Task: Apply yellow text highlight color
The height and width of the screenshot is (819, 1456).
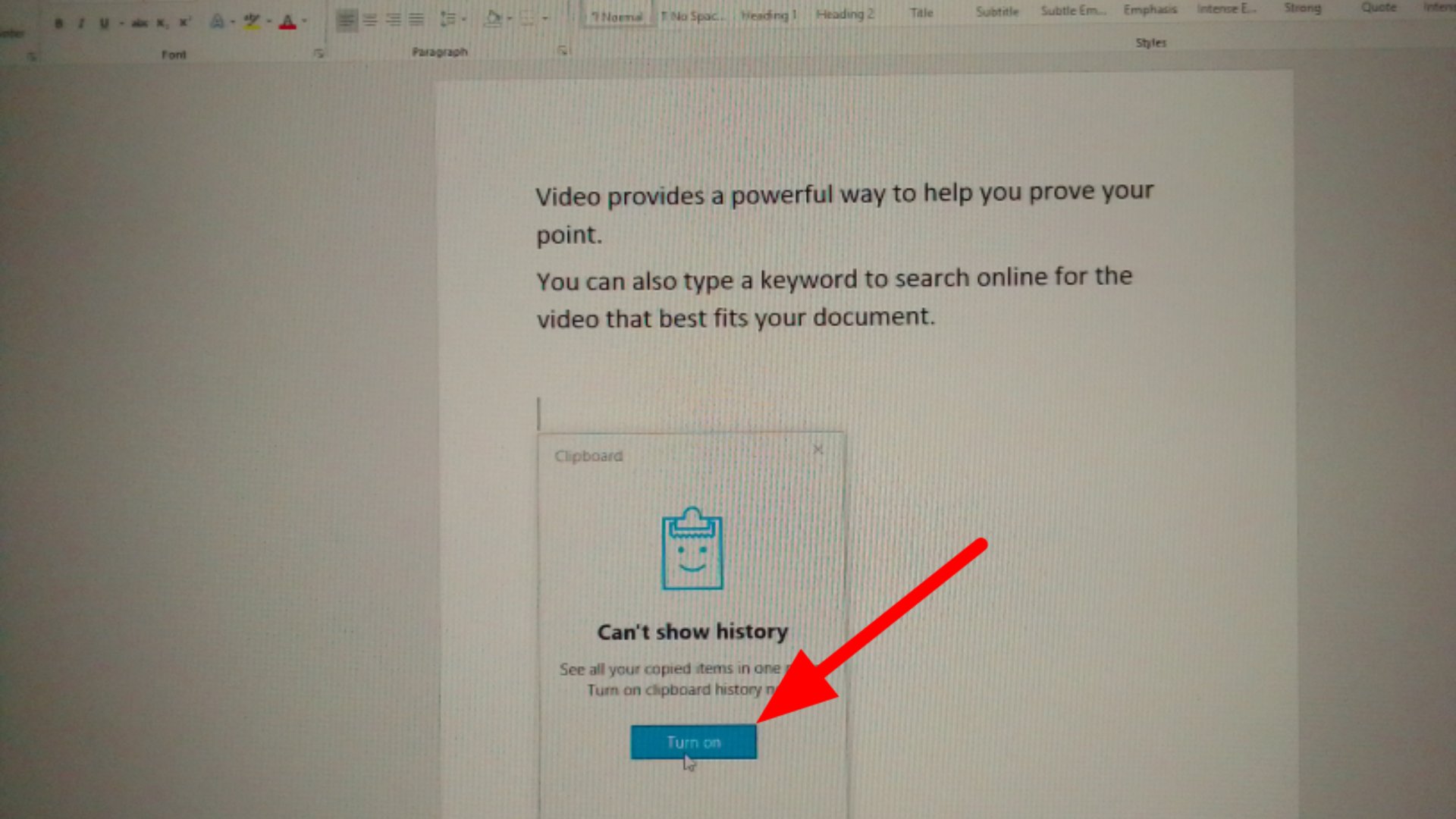Action: coord(252,22)
